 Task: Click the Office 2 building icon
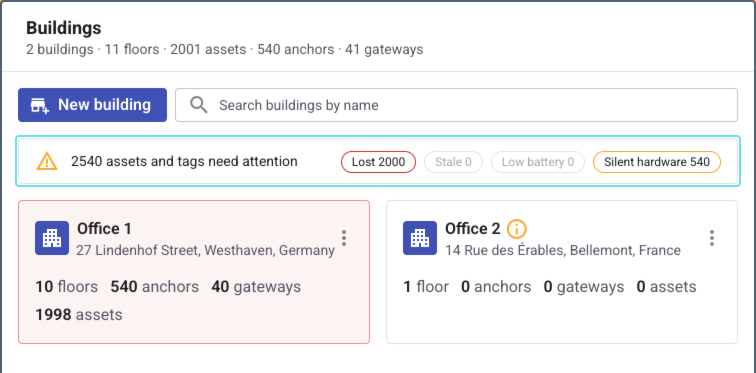[x=420, y=238]
